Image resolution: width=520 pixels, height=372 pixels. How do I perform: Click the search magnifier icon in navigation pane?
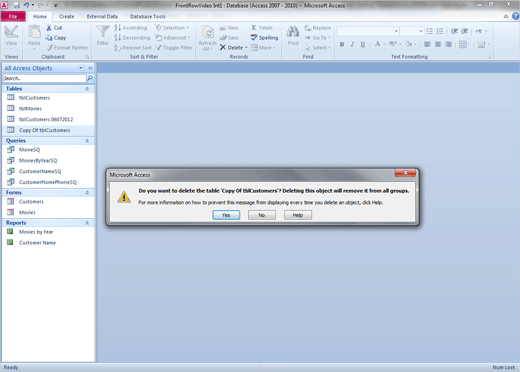[x=90, y=78]
